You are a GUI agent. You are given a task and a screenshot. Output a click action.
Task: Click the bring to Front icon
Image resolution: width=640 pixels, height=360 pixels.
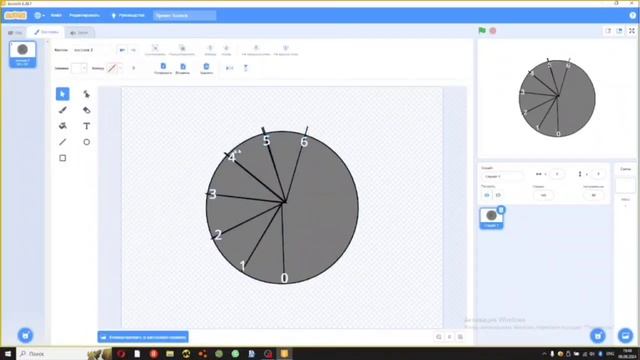point(256,49)
